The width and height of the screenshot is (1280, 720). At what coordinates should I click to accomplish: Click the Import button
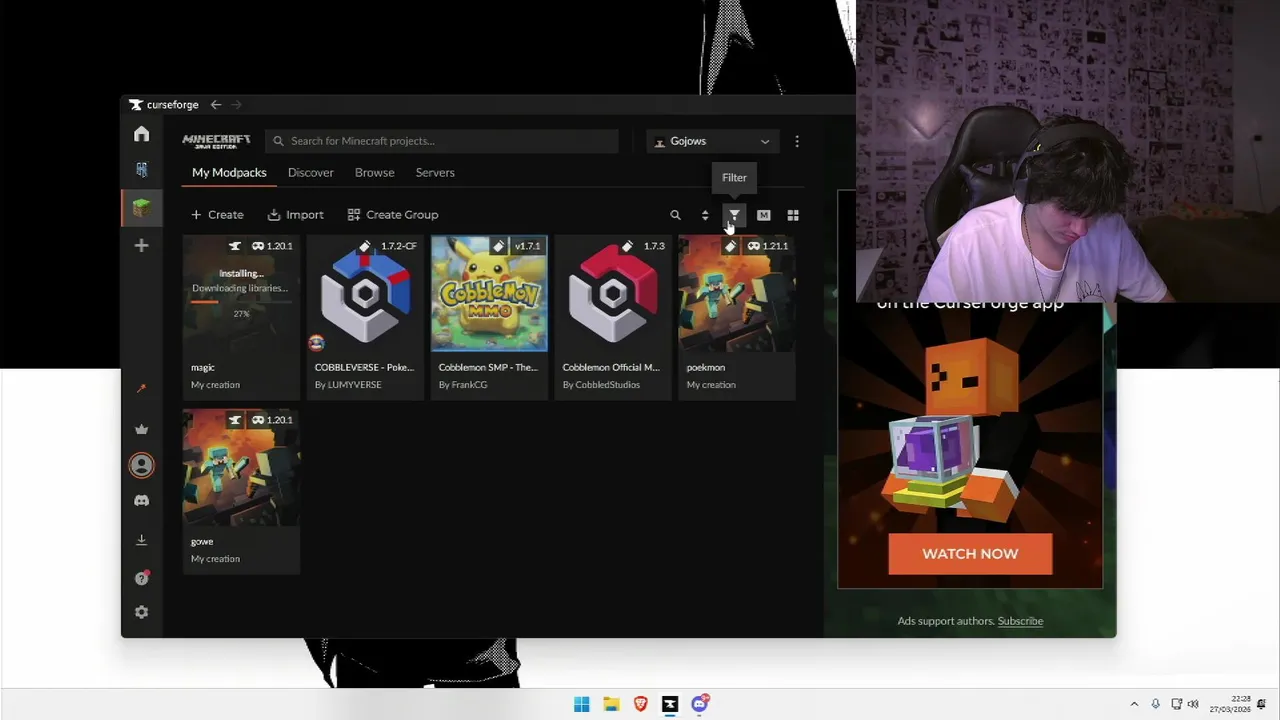click(x=296, y=215)
